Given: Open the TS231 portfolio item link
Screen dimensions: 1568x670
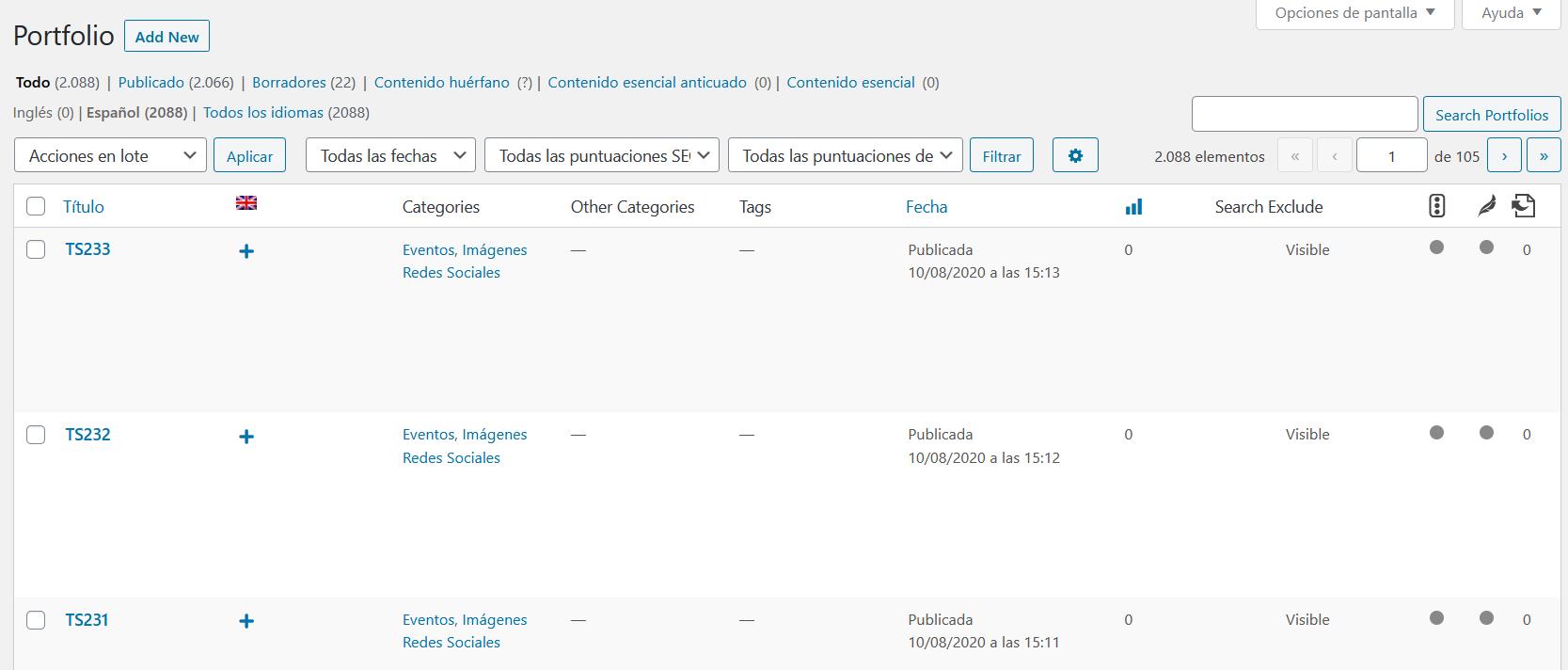Looking at the screenshot, I should [87, 620].
